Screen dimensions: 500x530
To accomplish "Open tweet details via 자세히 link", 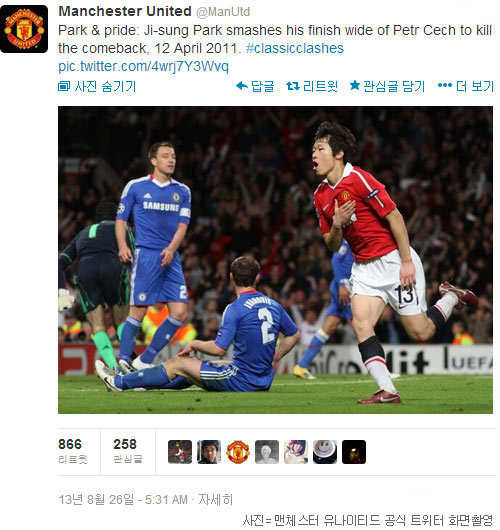I will [215, 500].
